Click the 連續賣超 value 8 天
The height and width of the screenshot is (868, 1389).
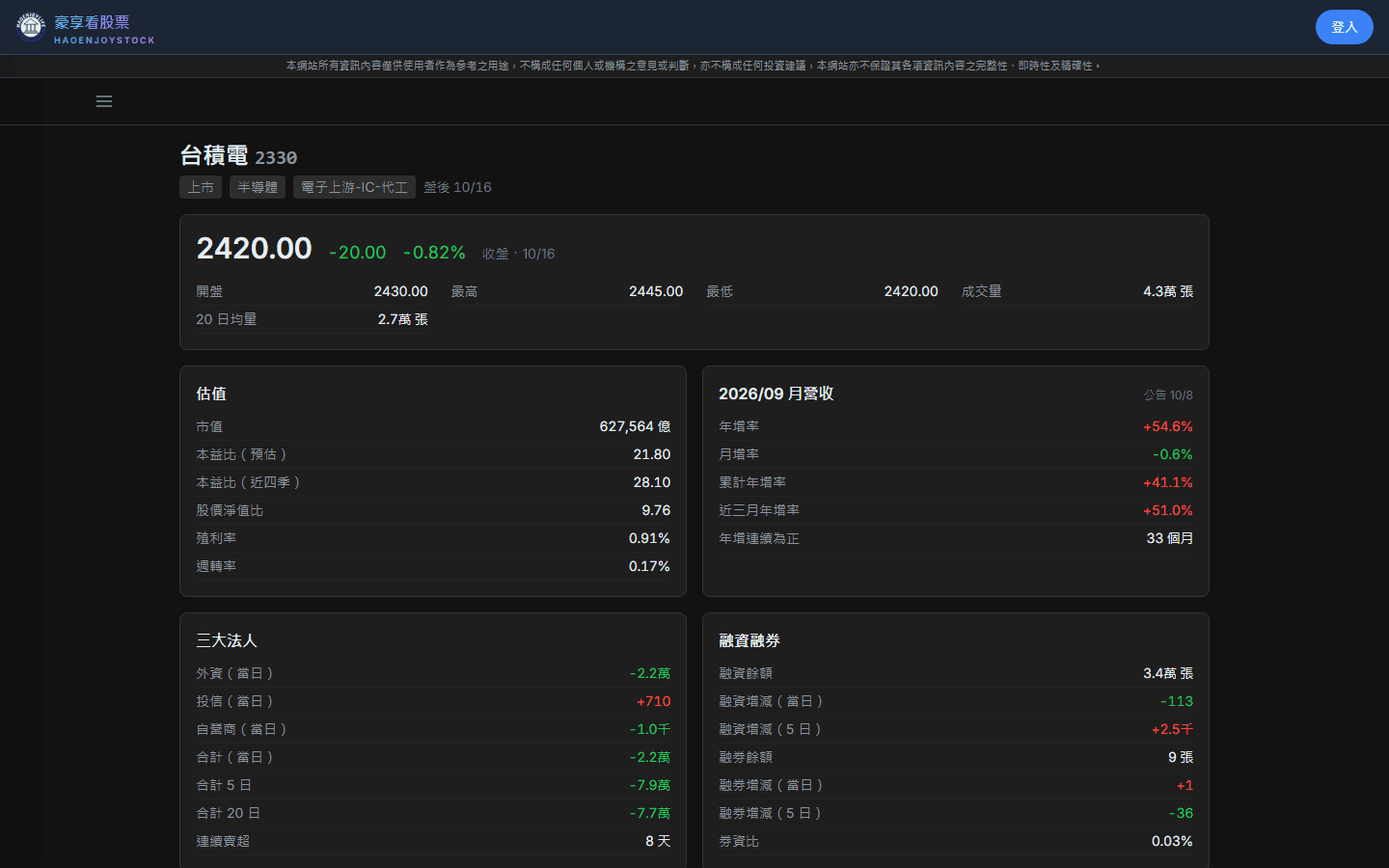(x=658, y=841)
